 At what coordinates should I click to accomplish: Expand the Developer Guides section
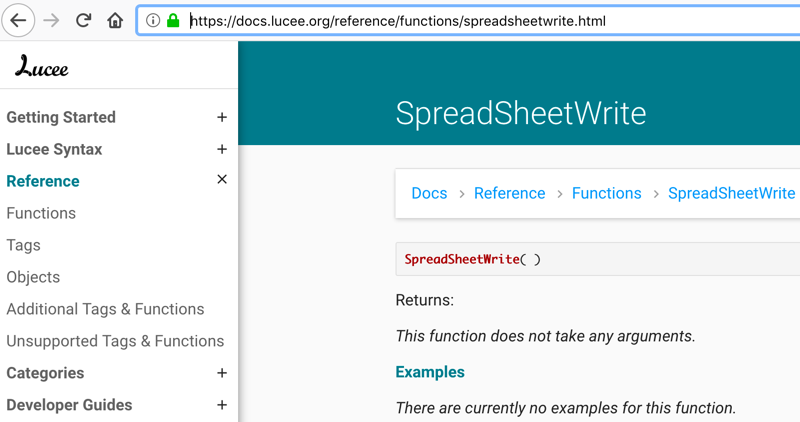pos(221,405)
